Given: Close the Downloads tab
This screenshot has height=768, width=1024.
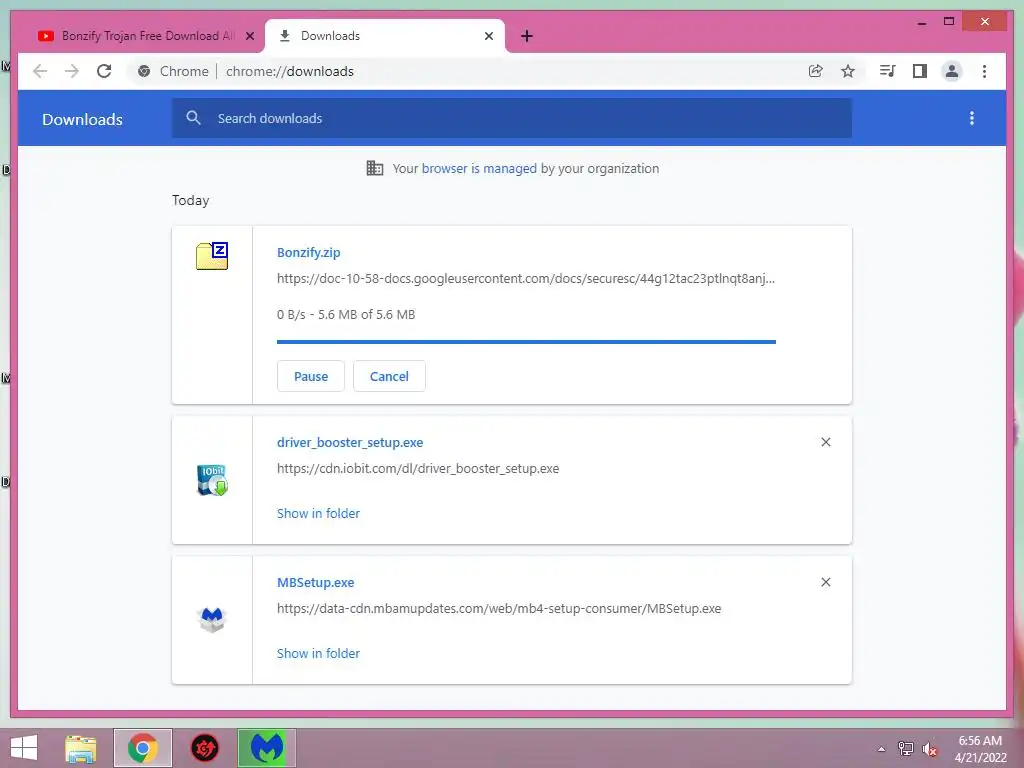Looking at the screenshot, I should pos(488,36).
